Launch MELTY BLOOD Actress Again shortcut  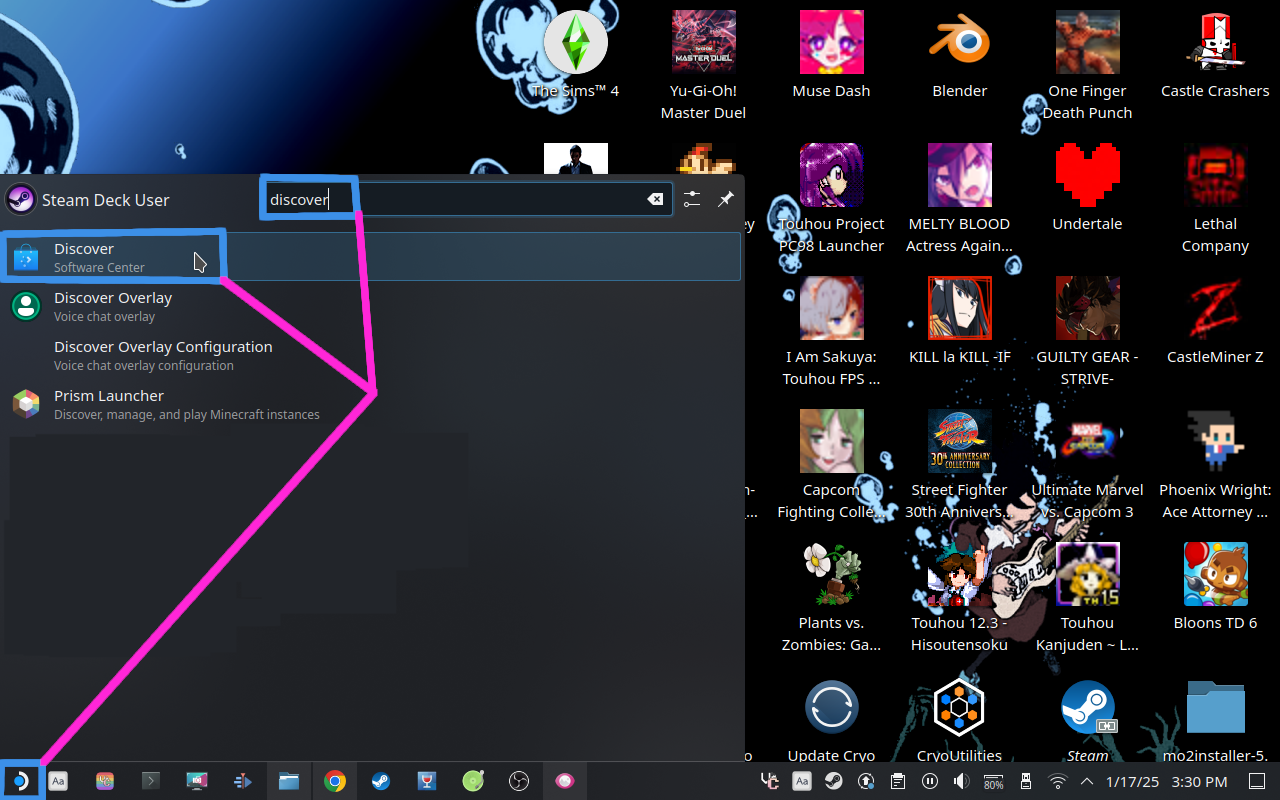tap(960, 199)
